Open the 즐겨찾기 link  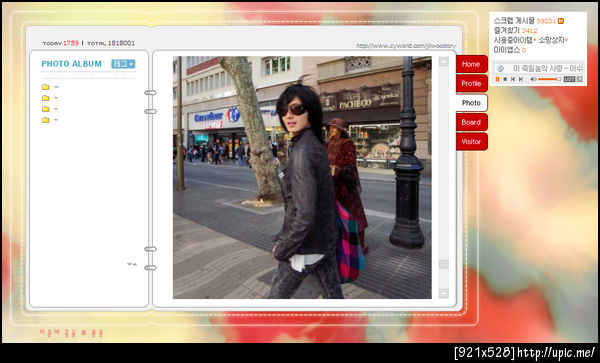[x=507, y=31]
